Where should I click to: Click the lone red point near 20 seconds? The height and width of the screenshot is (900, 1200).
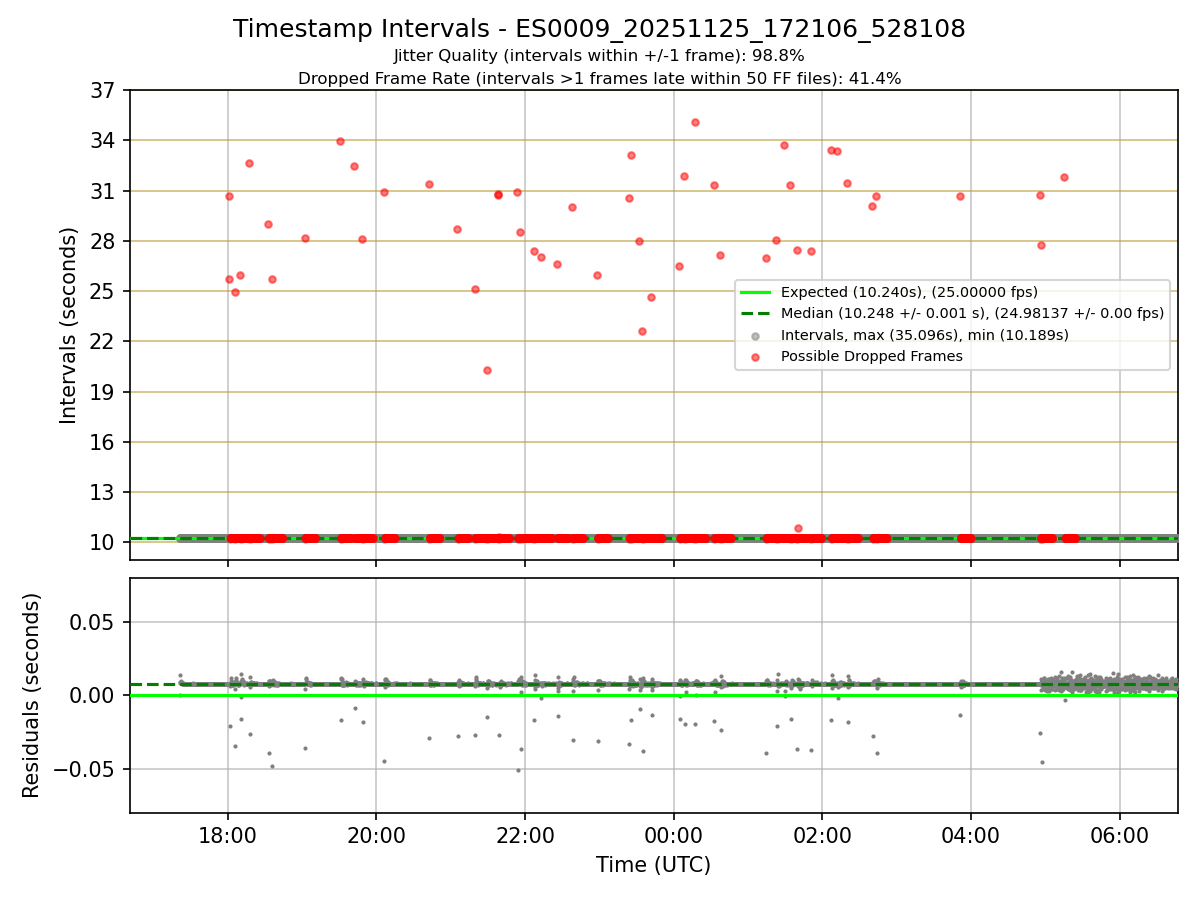pos(487,370)
